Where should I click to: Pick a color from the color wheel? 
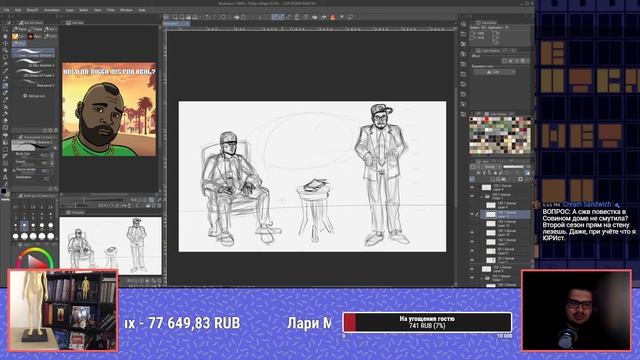(x=36, y=258)
